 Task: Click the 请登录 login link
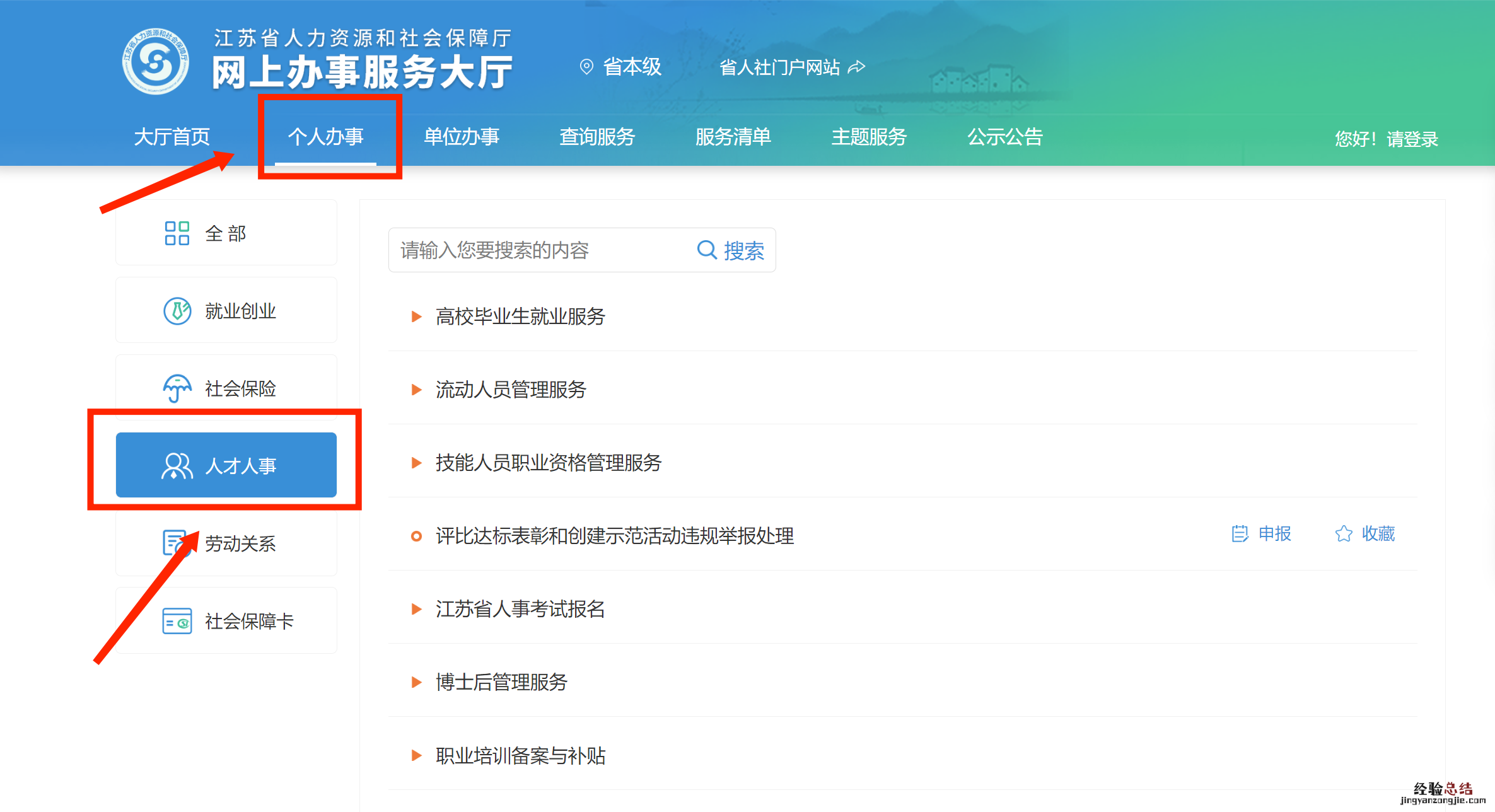point(1412,139)
